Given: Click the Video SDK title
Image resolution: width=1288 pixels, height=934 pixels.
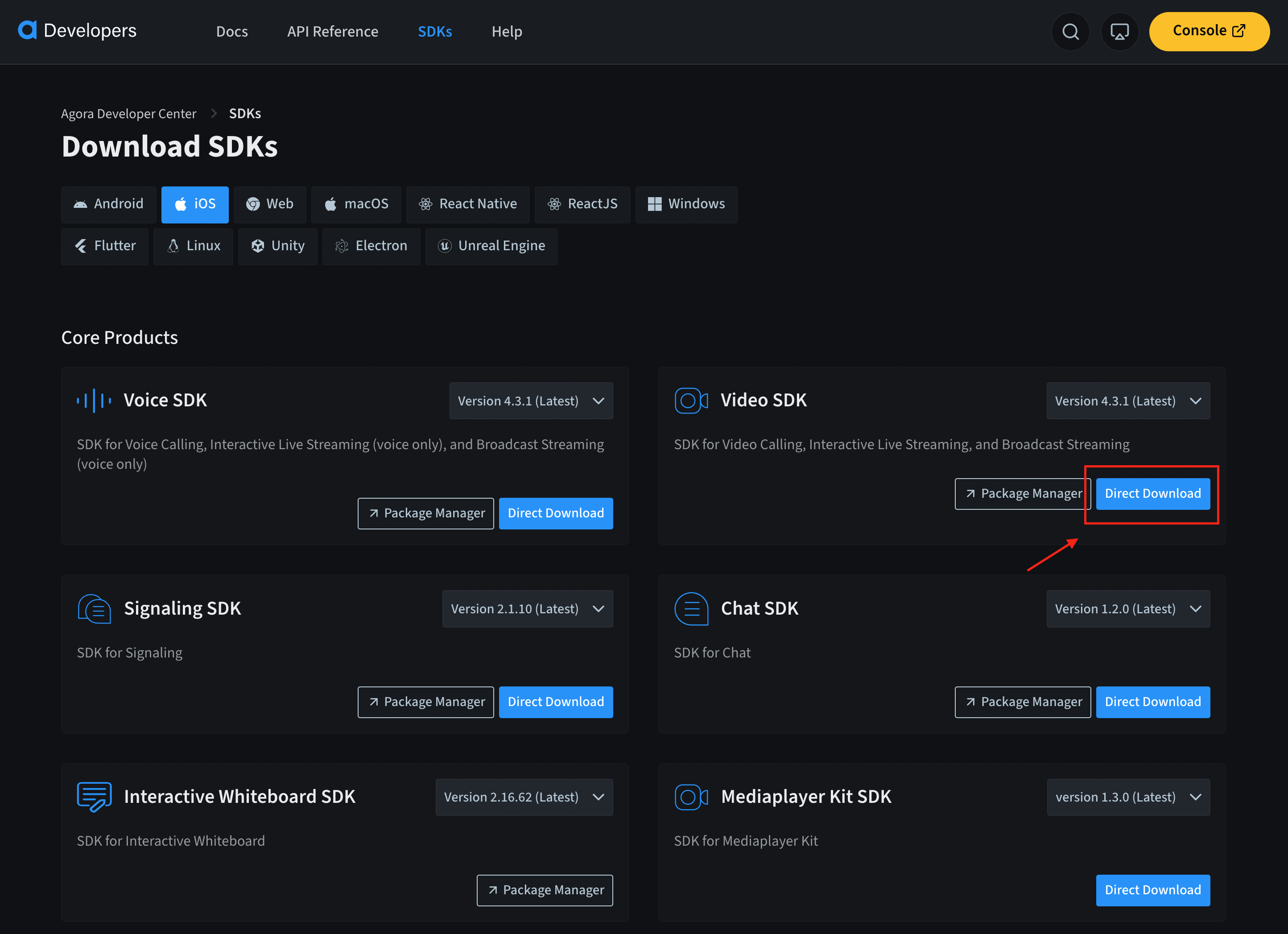Looking at the screenshot, I should 763,401.
